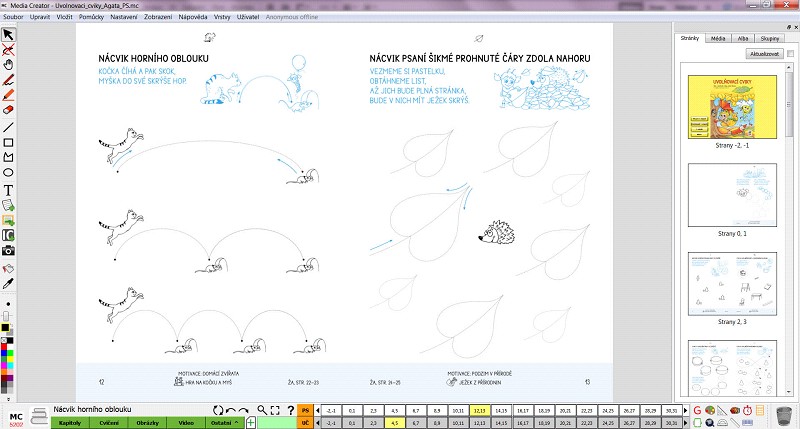Click the Cvičení green button
800x429 pixels.
coord(109,422)
